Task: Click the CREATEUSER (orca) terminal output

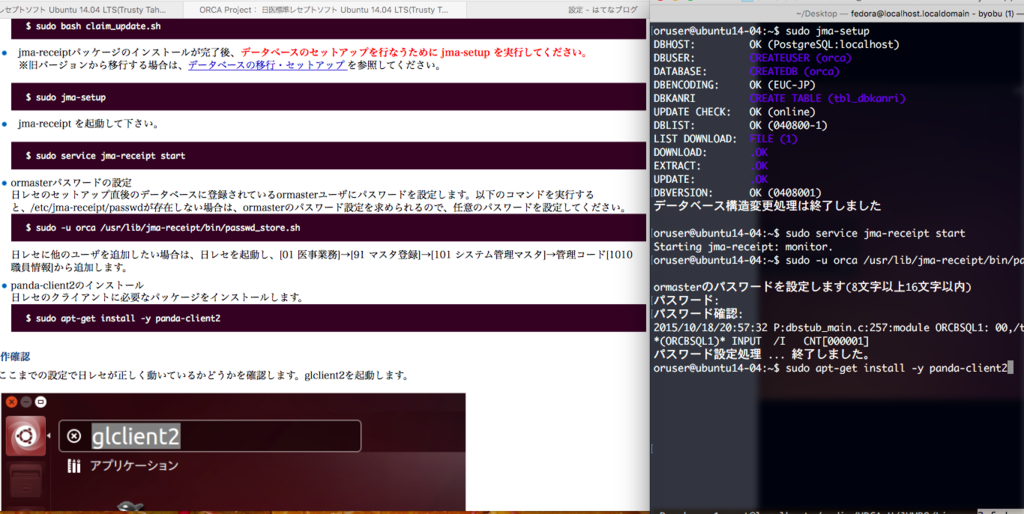Action: coord(801,58)
